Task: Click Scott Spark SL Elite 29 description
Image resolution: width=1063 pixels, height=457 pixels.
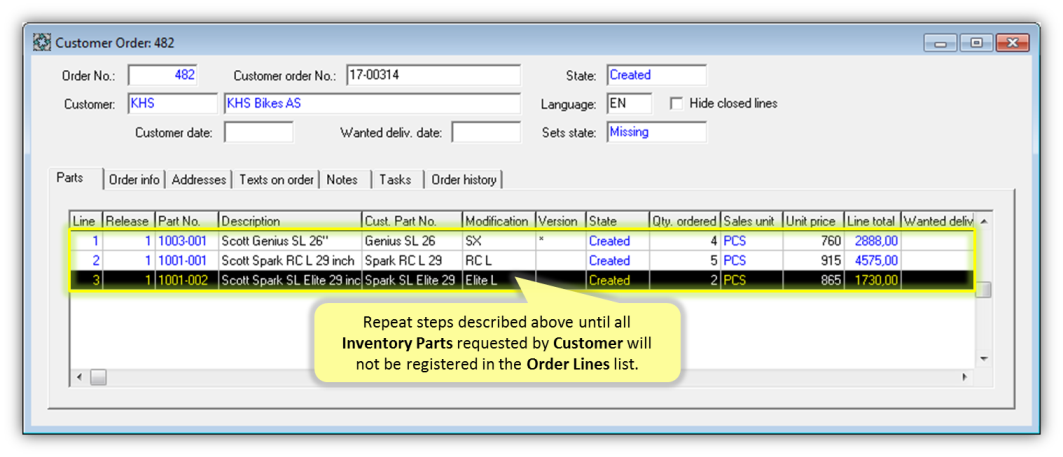Action: tap(291, 280)
